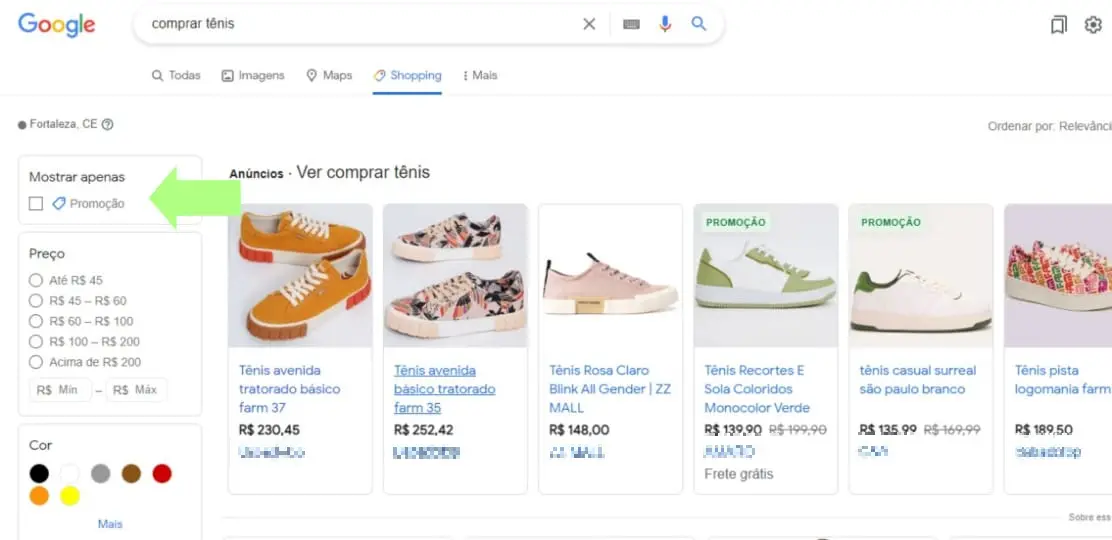Open the on-screen keyboard icon
Viewport: 1112px width, 540px height.
click(631, 24)
